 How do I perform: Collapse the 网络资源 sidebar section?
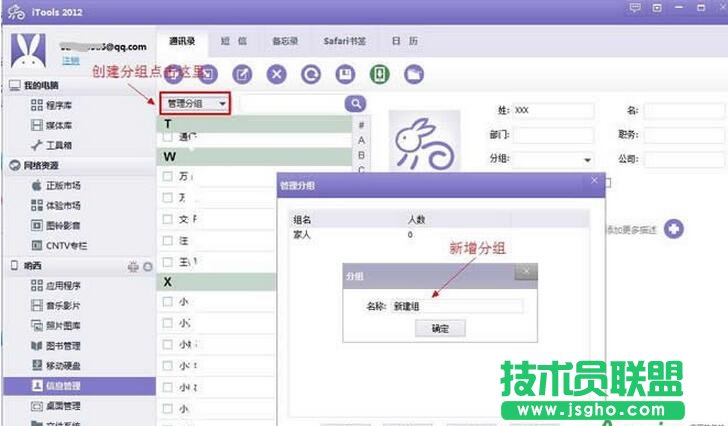(15, 165)
